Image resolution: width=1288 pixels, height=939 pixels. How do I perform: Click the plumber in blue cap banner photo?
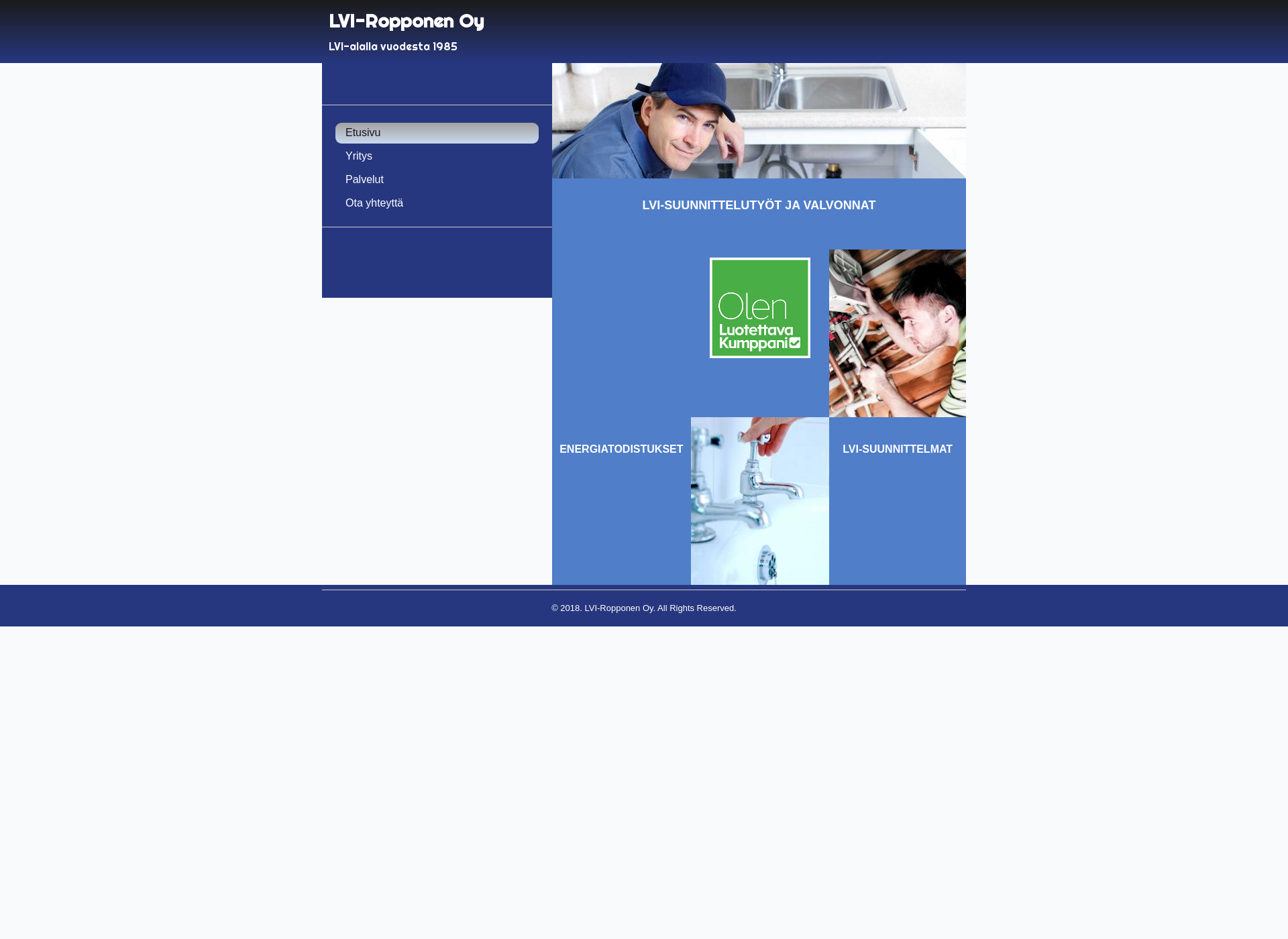[759, 121]
